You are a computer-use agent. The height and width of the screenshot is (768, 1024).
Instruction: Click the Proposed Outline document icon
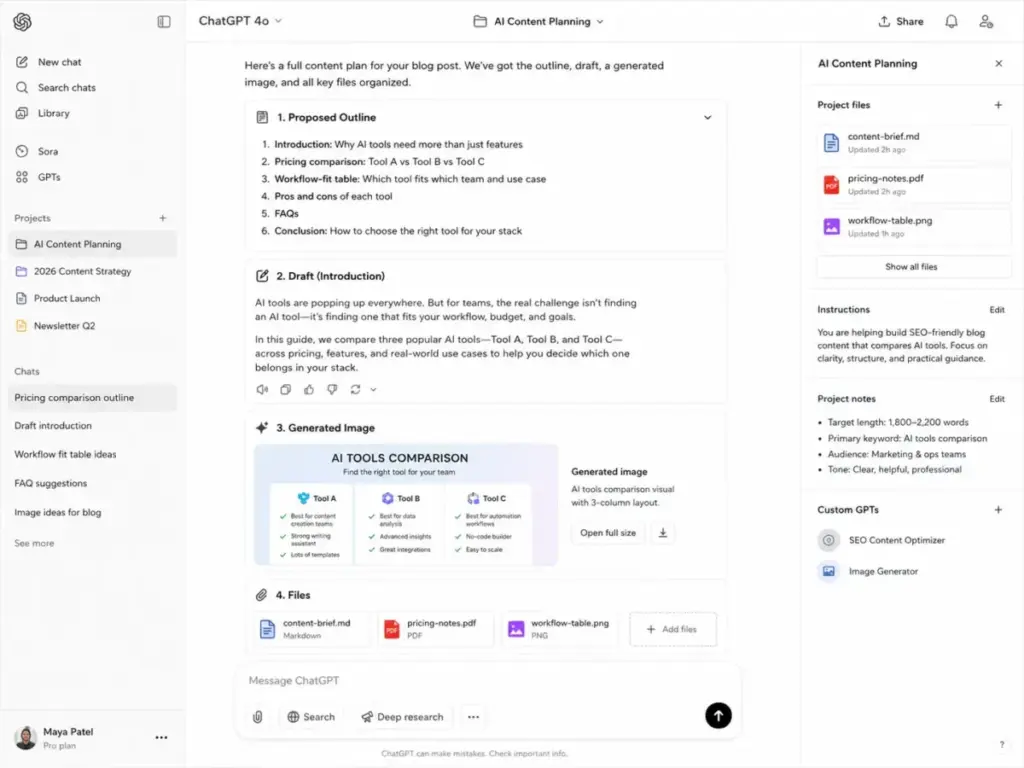tap(262, 118)
